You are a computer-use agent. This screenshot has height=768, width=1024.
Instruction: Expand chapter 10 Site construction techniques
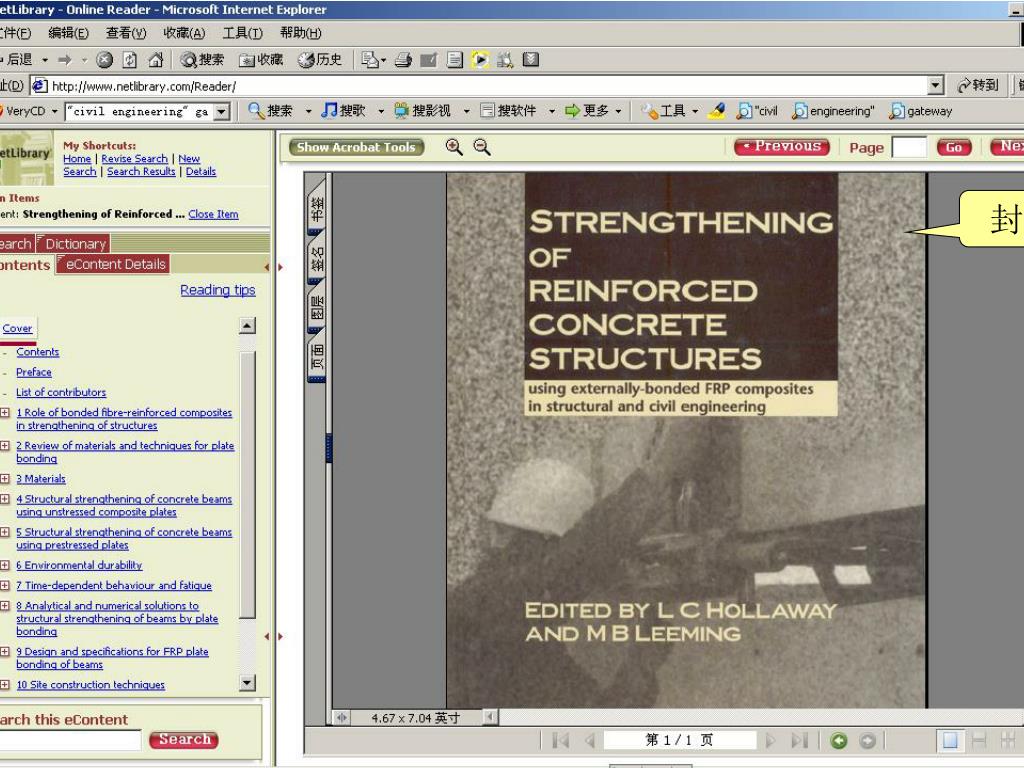(x=5, y=685)
